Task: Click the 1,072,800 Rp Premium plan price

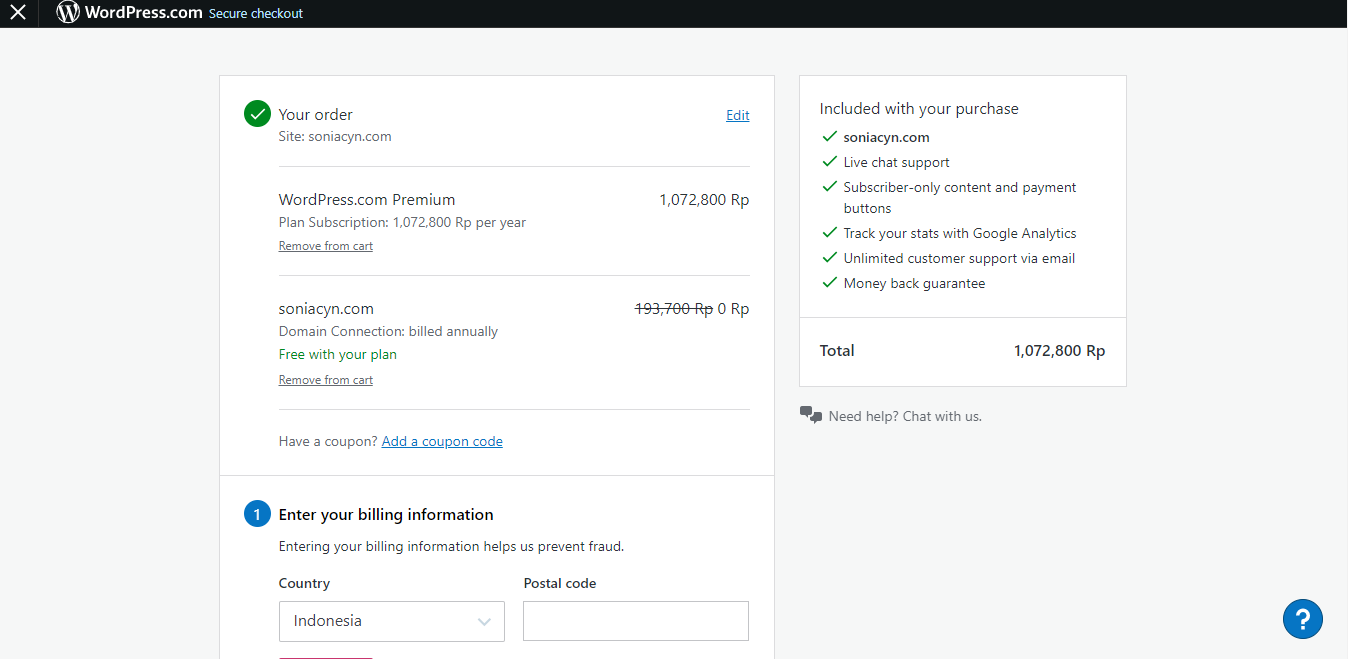Action: coord(704,200)
